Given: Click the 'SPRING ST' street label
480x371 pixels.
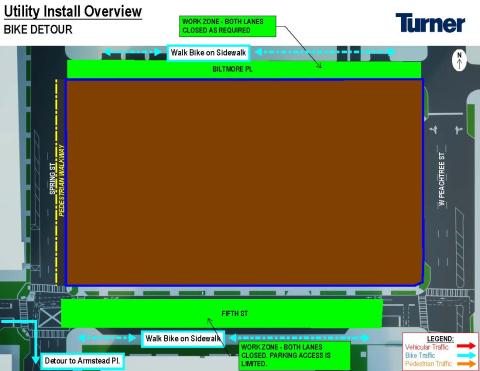Looking at the screenshot, I should tap(53, 179).
